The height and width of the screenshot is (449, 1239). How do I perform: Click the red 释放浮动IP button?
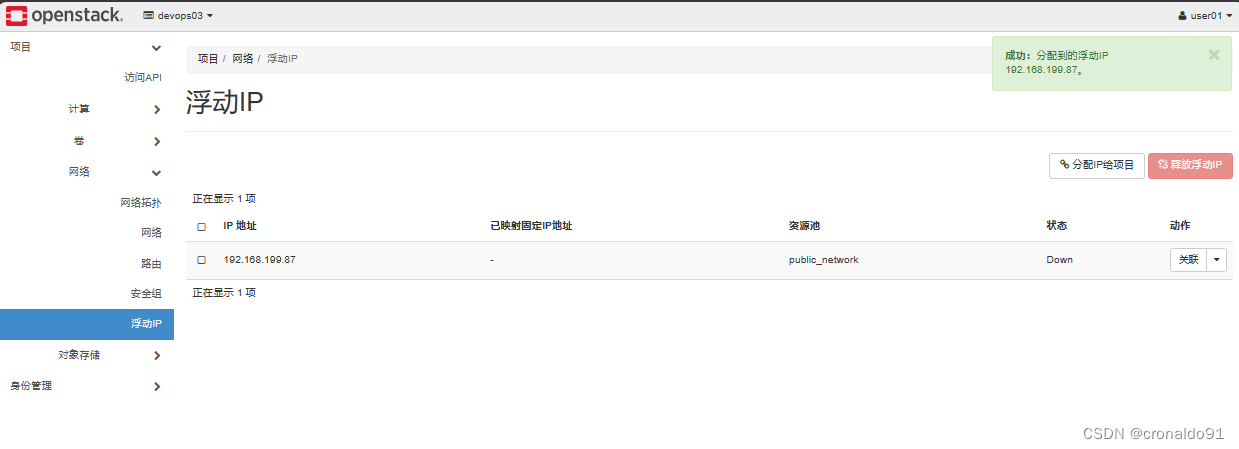(x=1190, y=165)
